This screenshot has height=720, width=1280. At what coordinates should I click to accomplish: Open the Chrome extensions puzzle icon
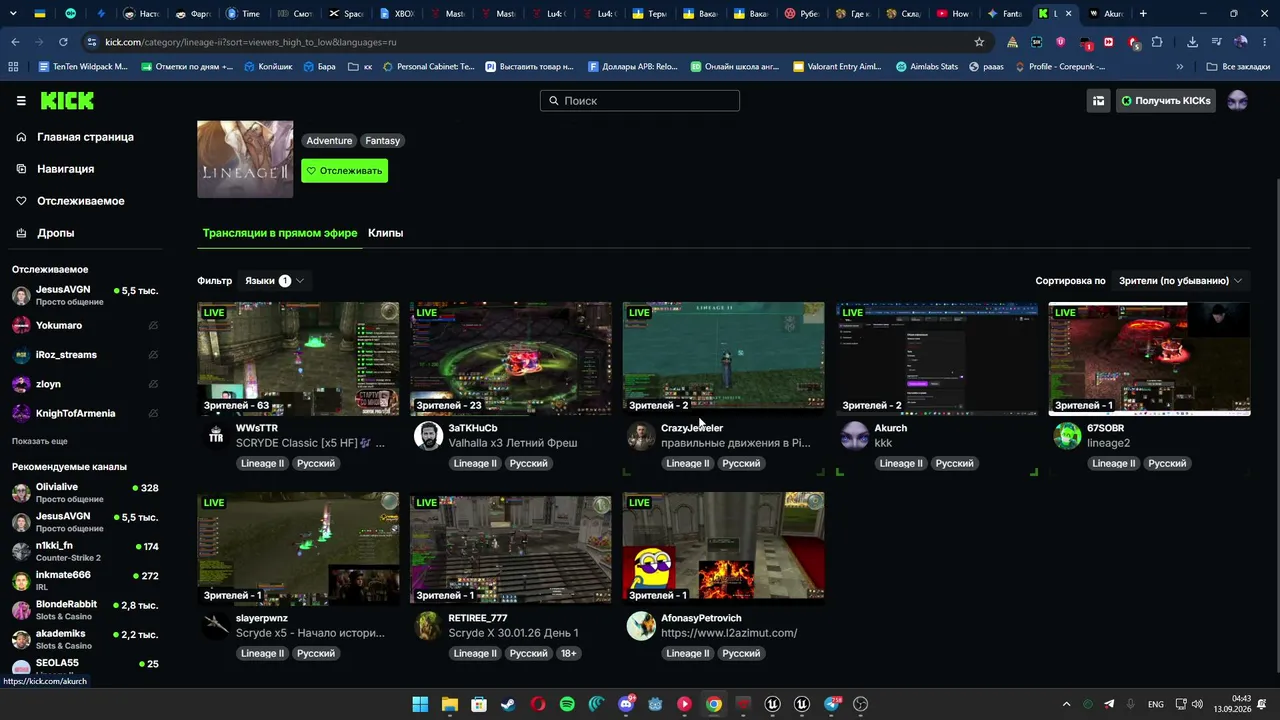[1157, 42]
